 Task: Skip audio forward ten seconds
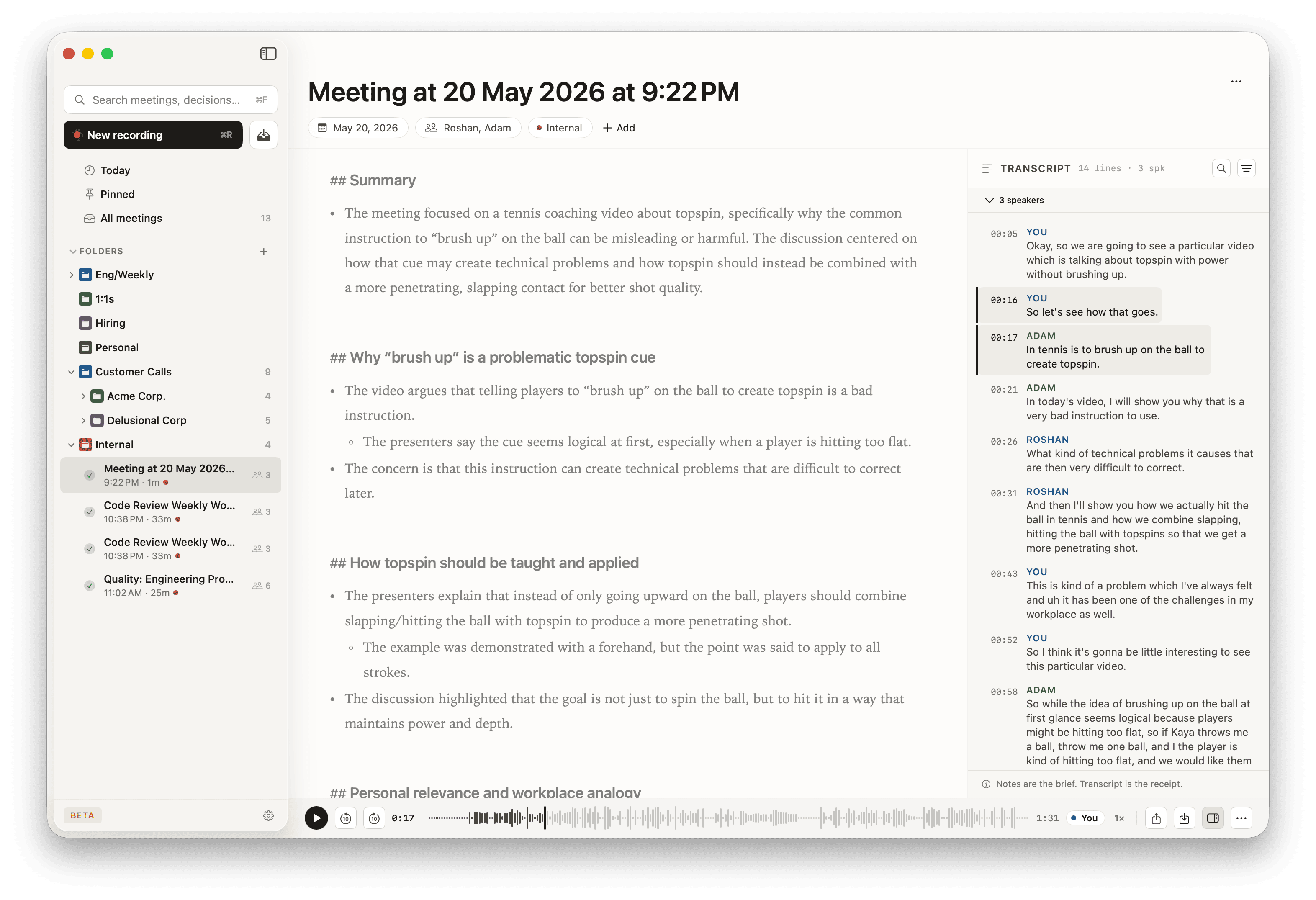(x=374, y=818)
